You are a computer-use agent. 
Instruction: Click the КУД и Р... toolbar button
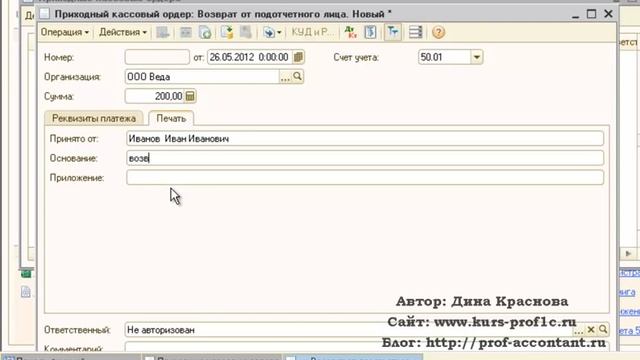(312, 32)
